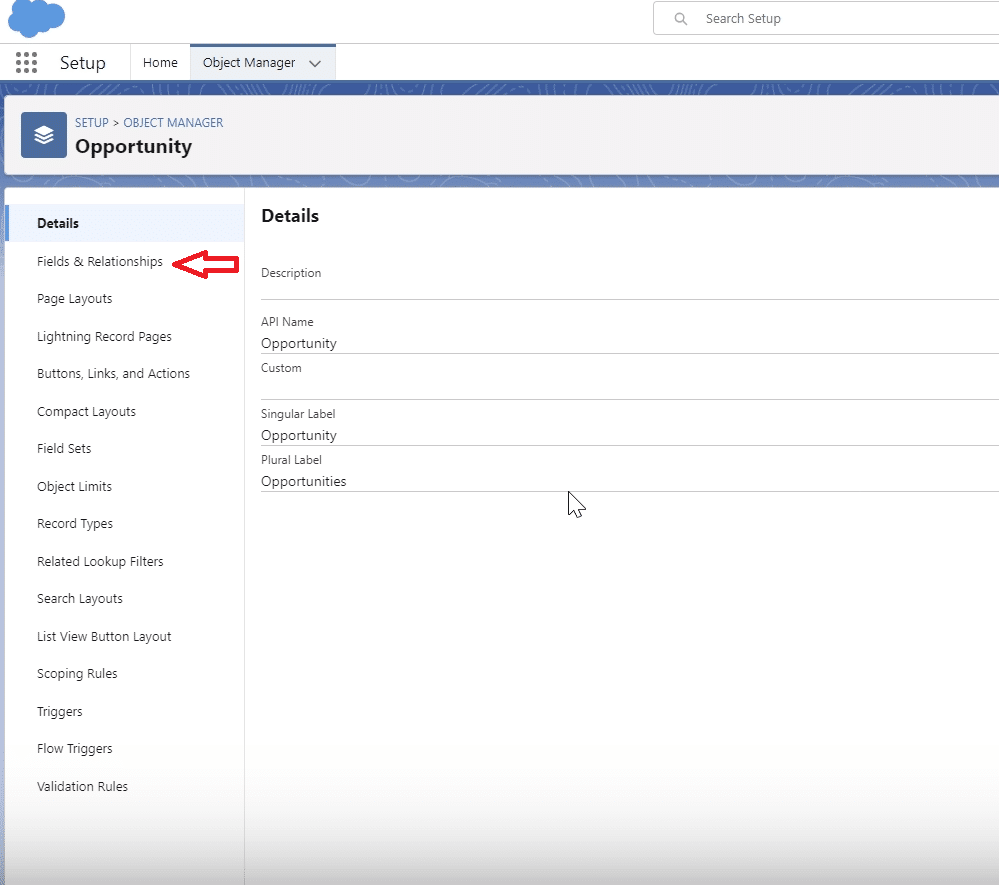This screenshot has width=999, height=885.
Task: Click the API Name value Opportunity
Action: pos(299,343)
